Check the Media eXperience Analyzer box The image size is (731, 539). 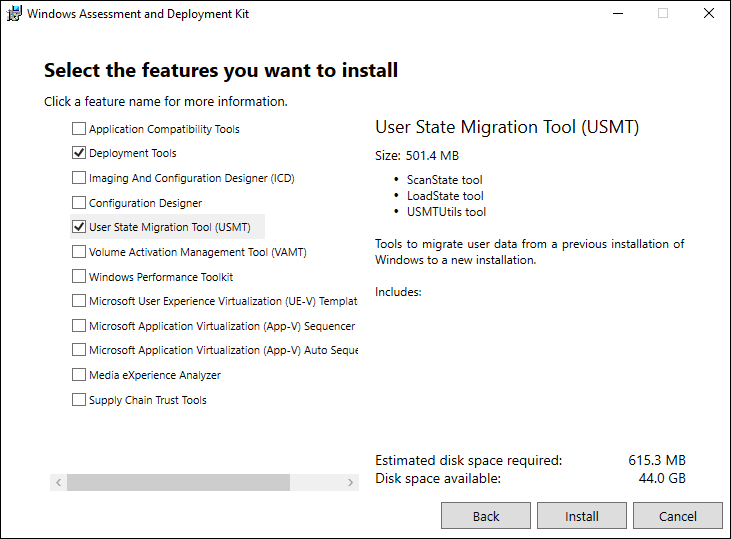point(79,375)
